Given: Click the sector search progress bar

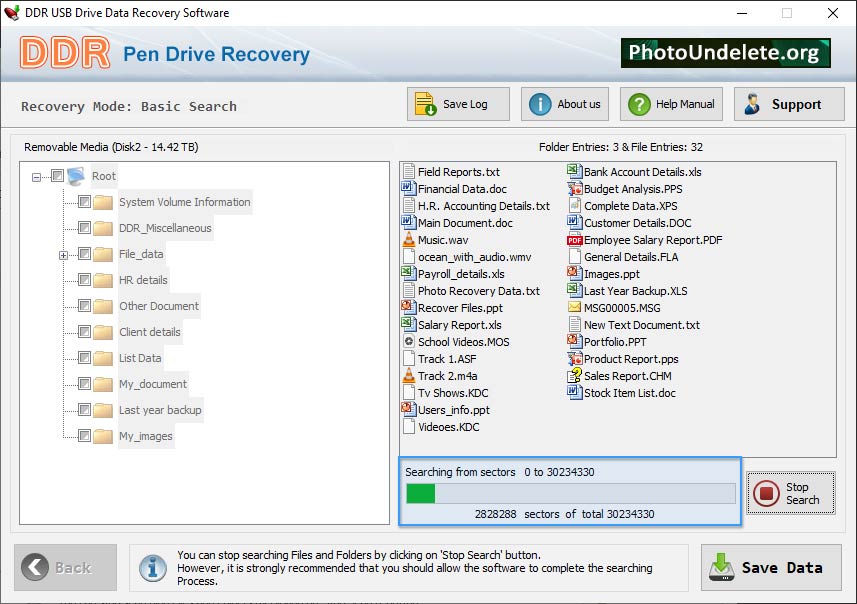Looking at the screenshot, I should [571, 493].
